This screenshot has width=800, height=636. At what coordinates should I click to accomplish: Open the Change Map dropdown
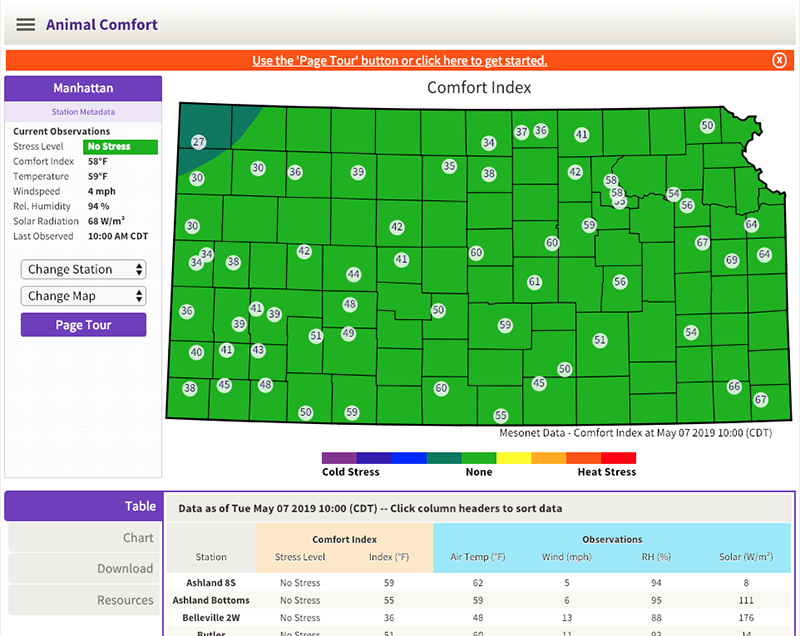(x=83, y=296)
